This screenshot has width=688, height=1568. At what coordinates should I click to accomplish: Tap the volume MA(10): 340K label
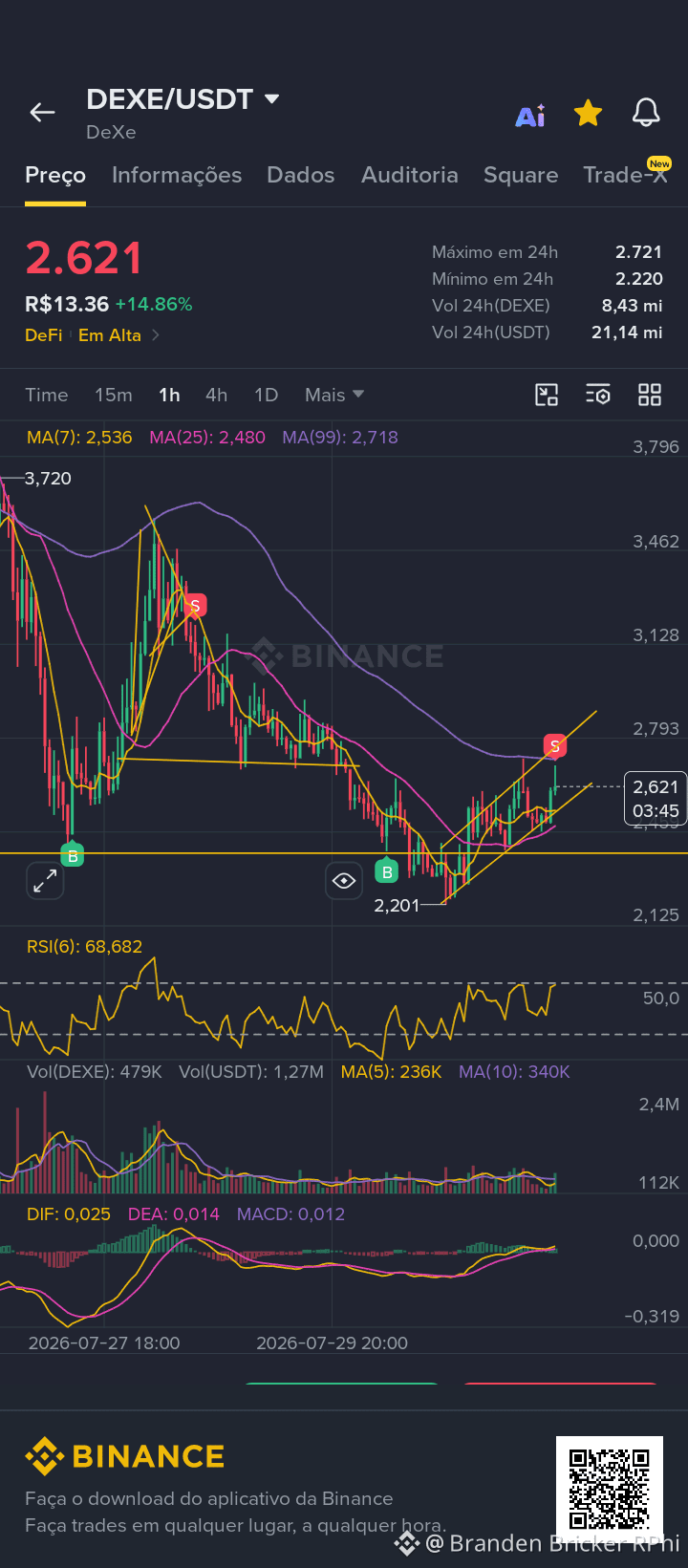[514, 1072]
